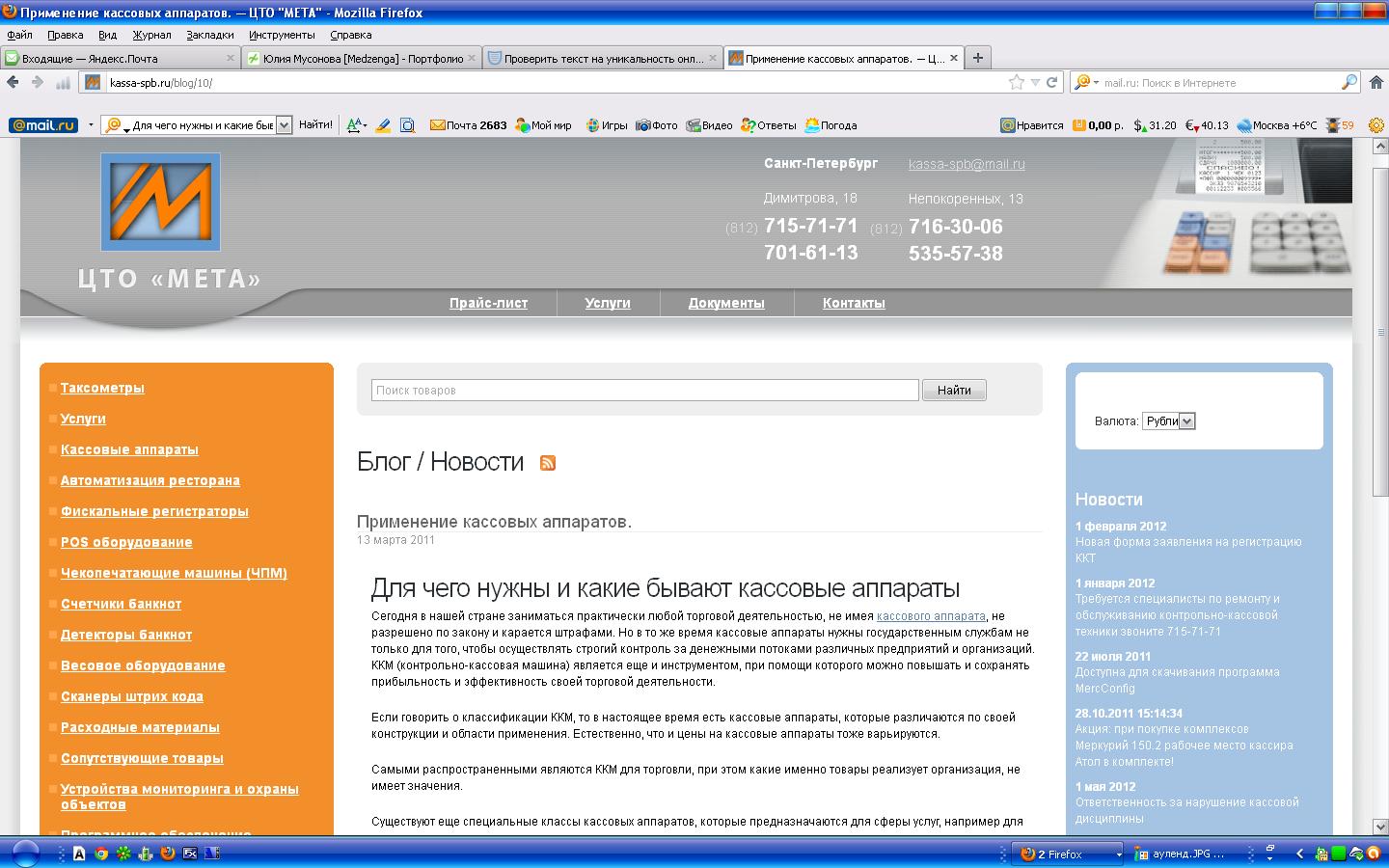
Task: Open the Контакты navigation link
Action: coord(854,303)
